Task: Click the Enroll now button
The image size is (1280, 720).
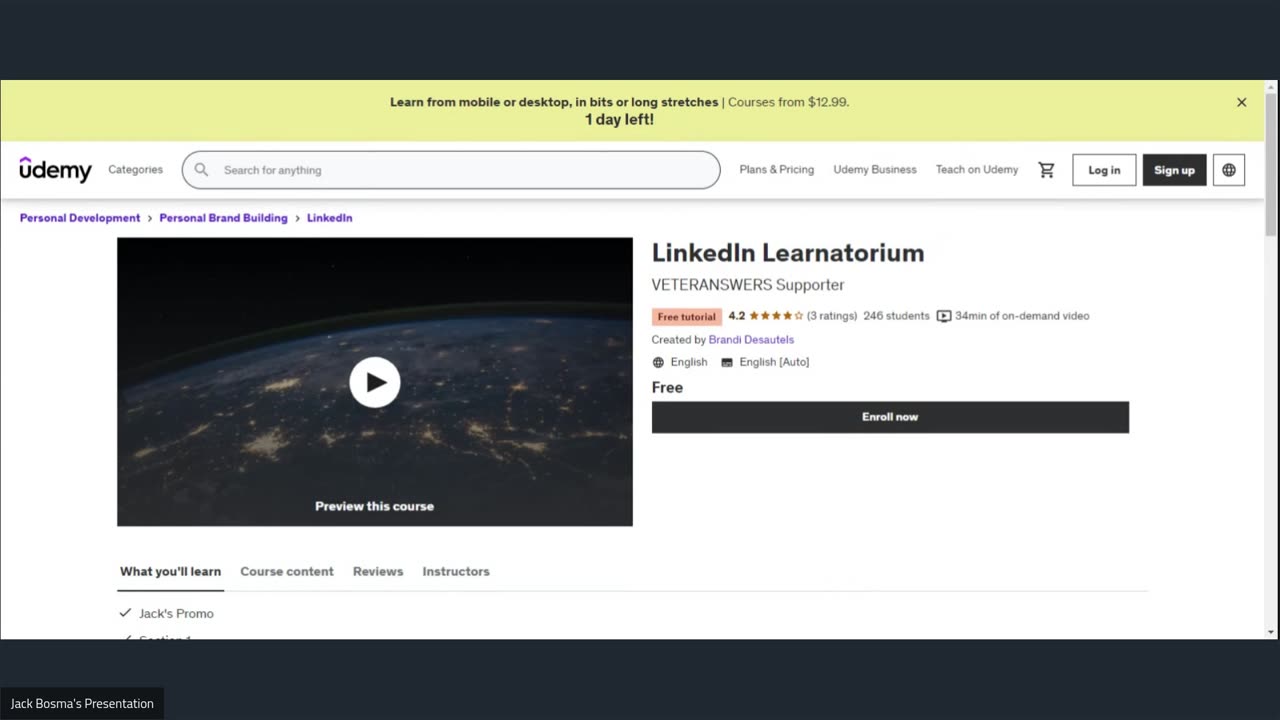Action: point(890,417)
